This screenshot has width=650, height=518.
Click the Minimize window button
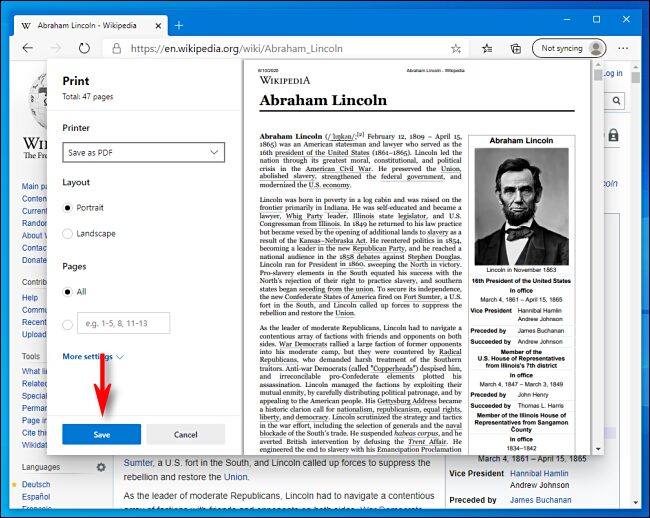pos(567,19)
